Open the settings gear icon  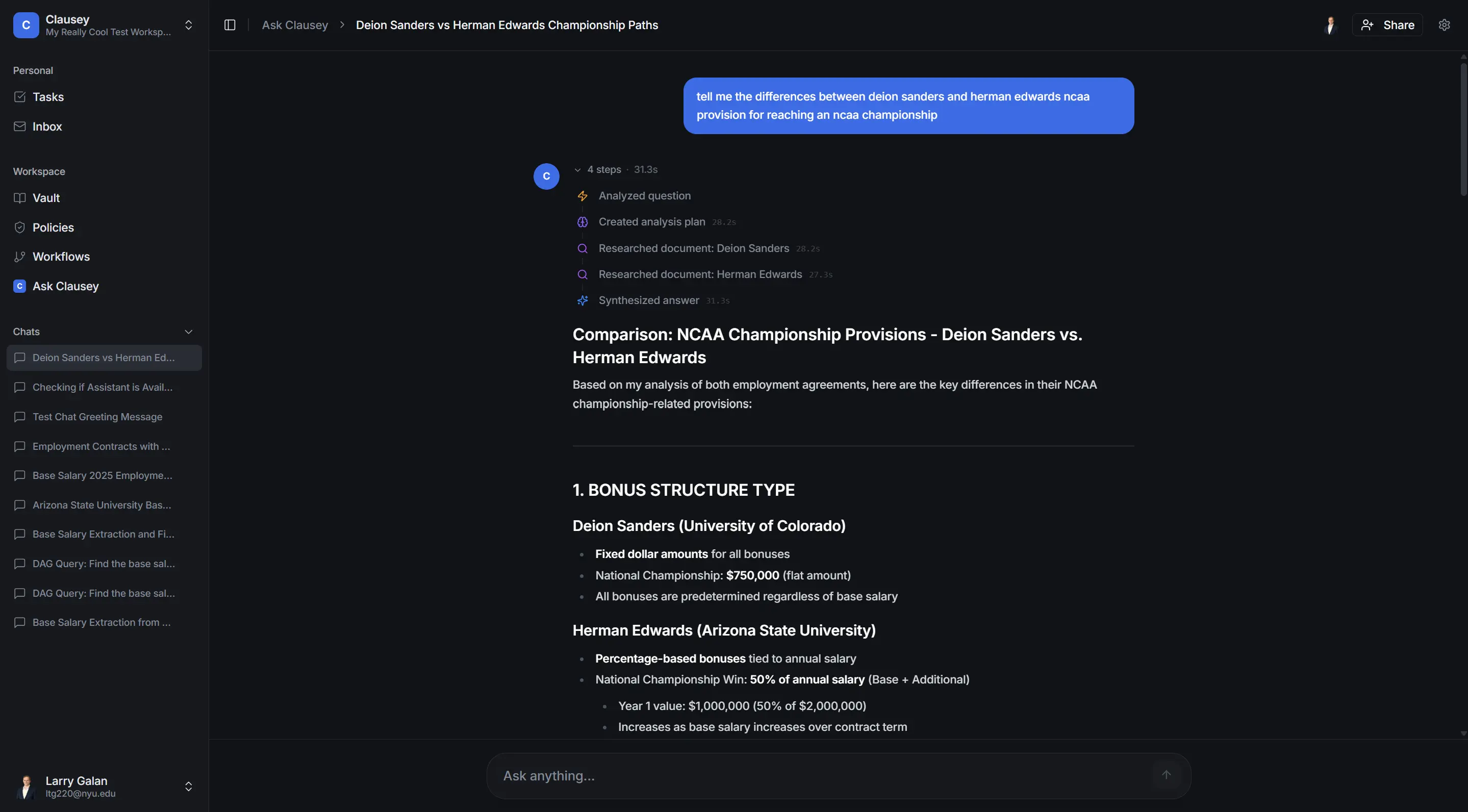[1444, 25]
